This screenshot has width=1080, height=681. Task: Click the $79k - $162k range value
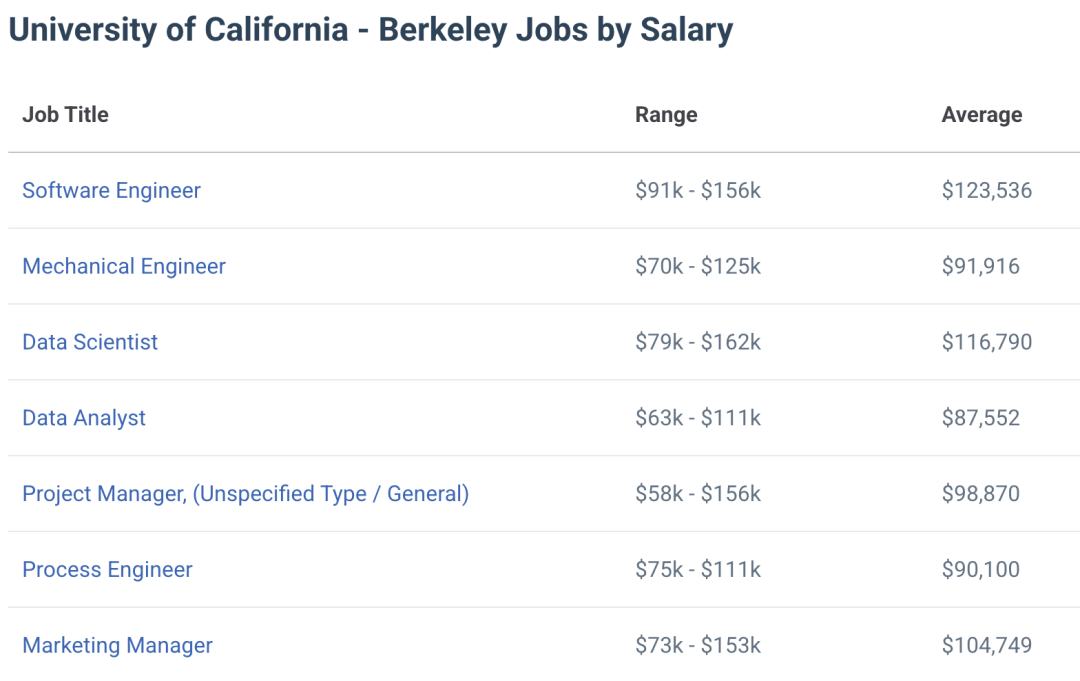698,342
